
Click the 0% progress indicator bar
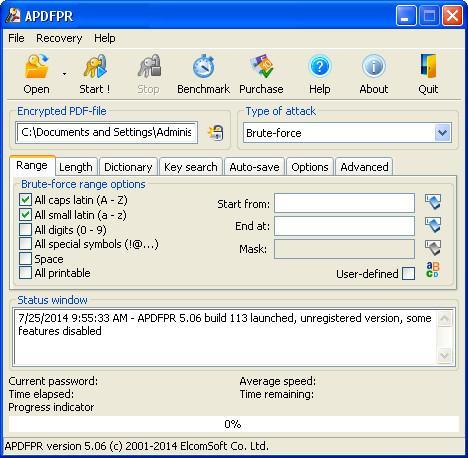(x=233, y=424)
